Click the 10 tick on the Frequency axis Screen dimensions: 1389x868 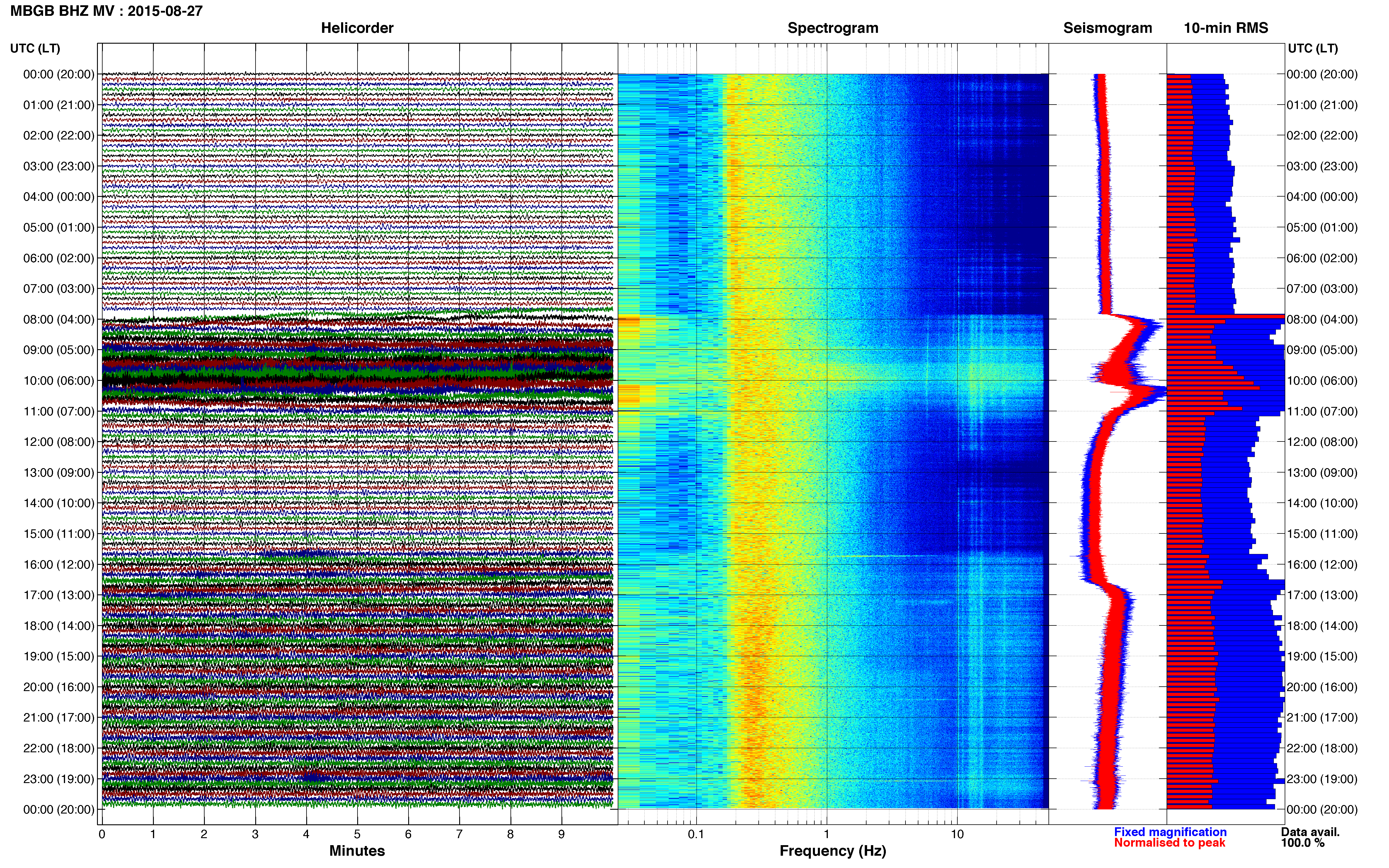pyautogui.click(x=957, y=835)
